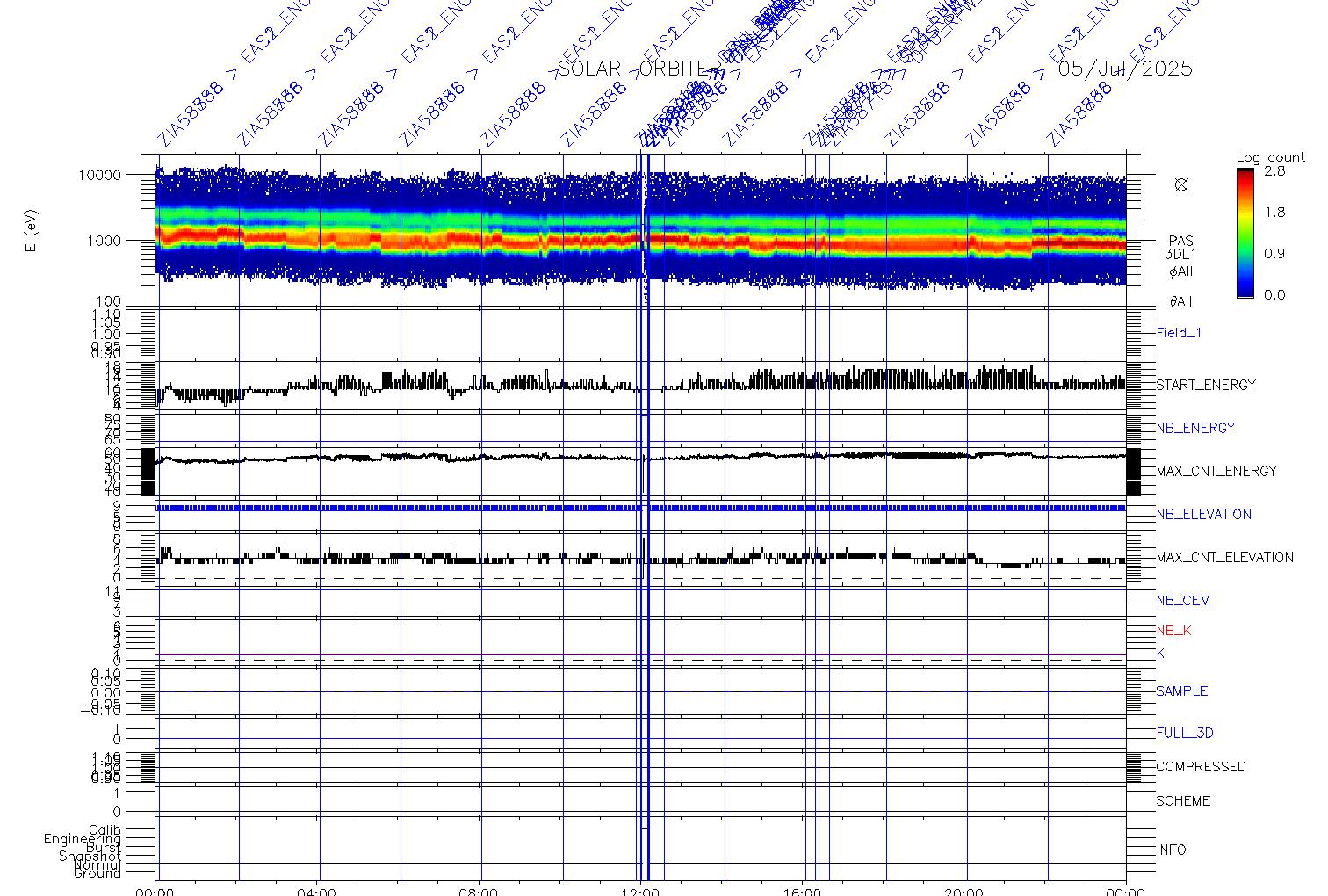
Task: Click the NB_ELEVATION panel label
Action: pyautogui.click(x=1203, y=514)
